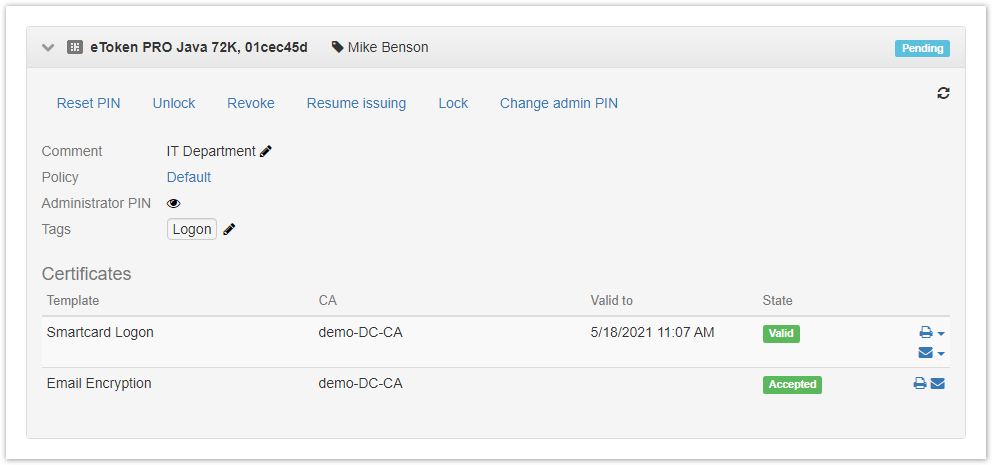Click the pencil icon beside the Logon tag
The height and width of the screenshot is (465, 992).
pos(230,229)
